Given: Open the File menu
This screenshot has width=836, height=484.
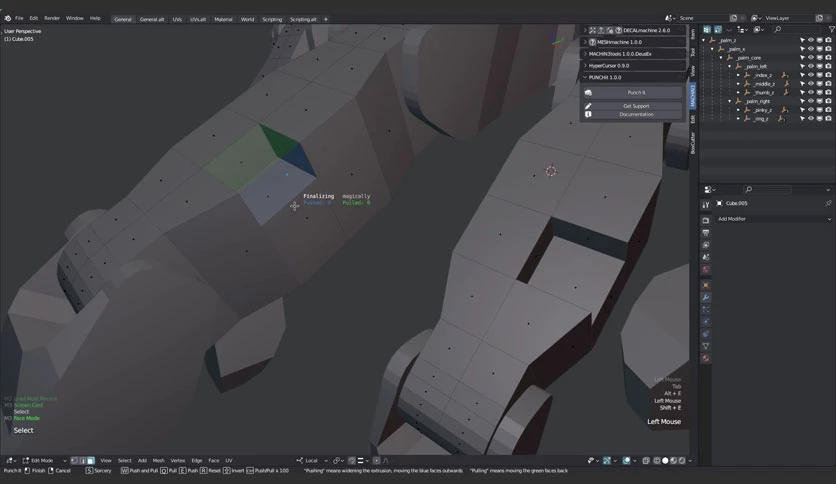Looking at the screenshot, I should click(x=19, y=18).
